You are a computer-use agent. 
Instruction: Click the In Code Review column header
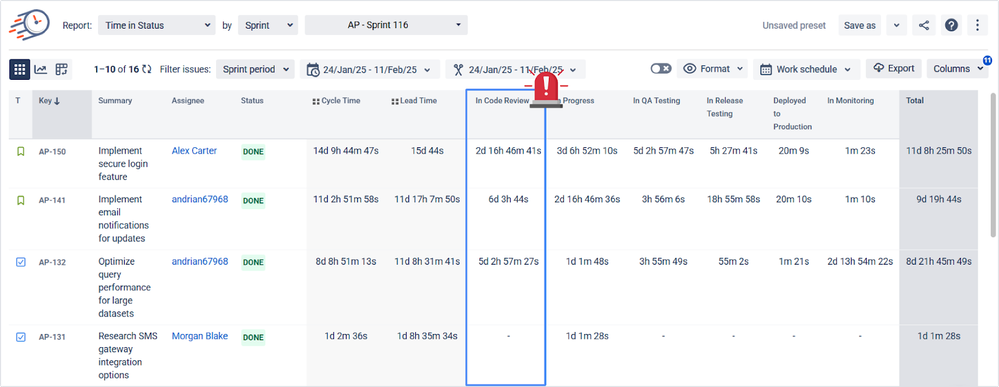tap(502, 101)
